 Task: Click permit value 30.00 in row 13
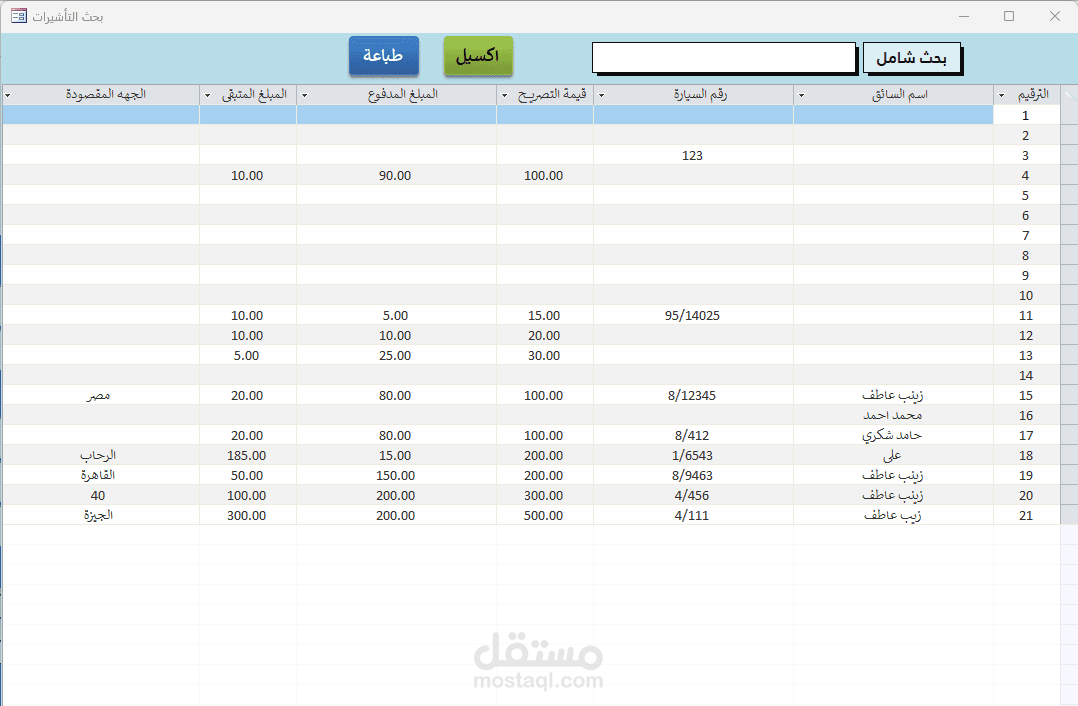pyautogui.click(x=544, y=355)
